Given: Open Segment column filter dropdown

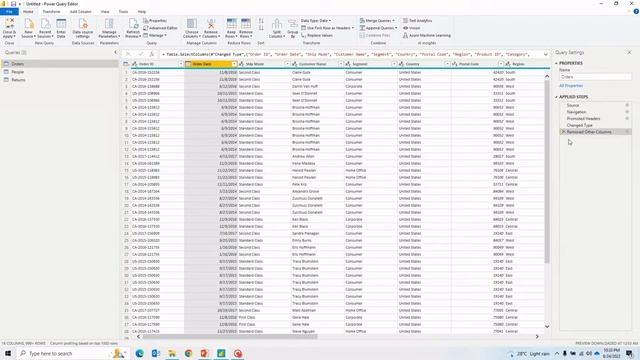Looking at the screenshot, I should [394, 64].
